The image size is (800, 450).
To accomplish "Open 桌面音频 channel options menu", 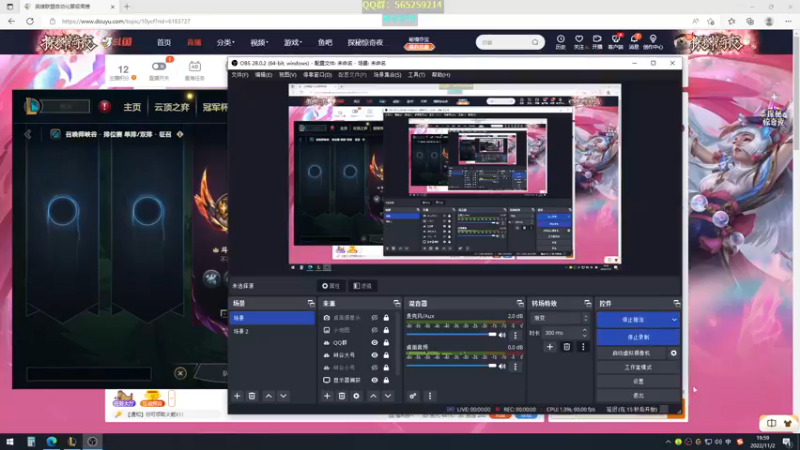I will 515,366.
